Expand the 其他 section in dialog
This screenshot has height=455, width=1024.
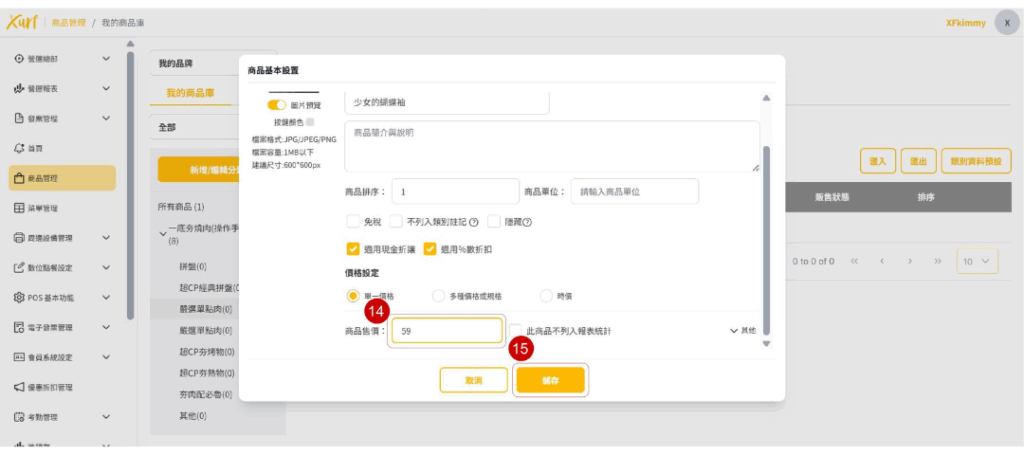click(743, 330)
